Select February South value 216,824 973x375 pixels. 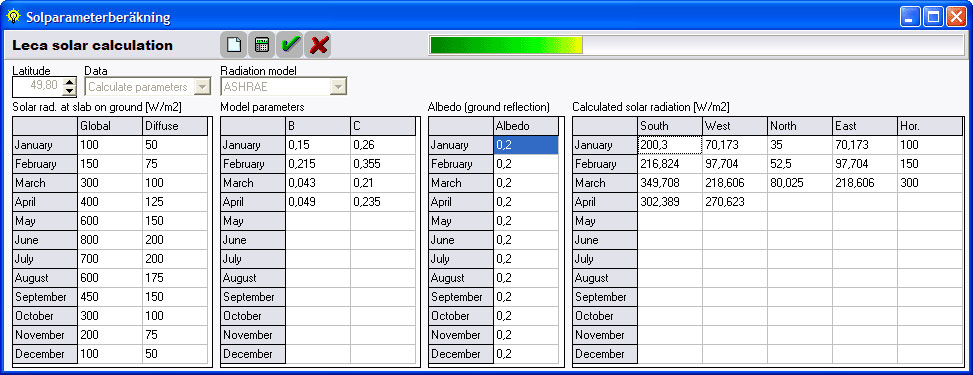(x=670, y=165)
